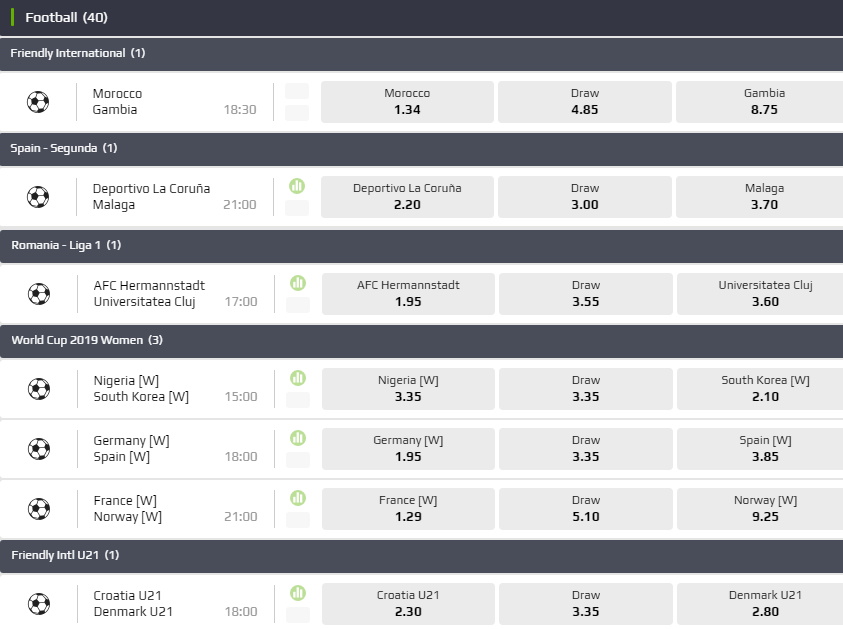The height and width of the screenshot is (629, 843).
Task: View stats icon for France vs Norway
Action: point(297,498)
